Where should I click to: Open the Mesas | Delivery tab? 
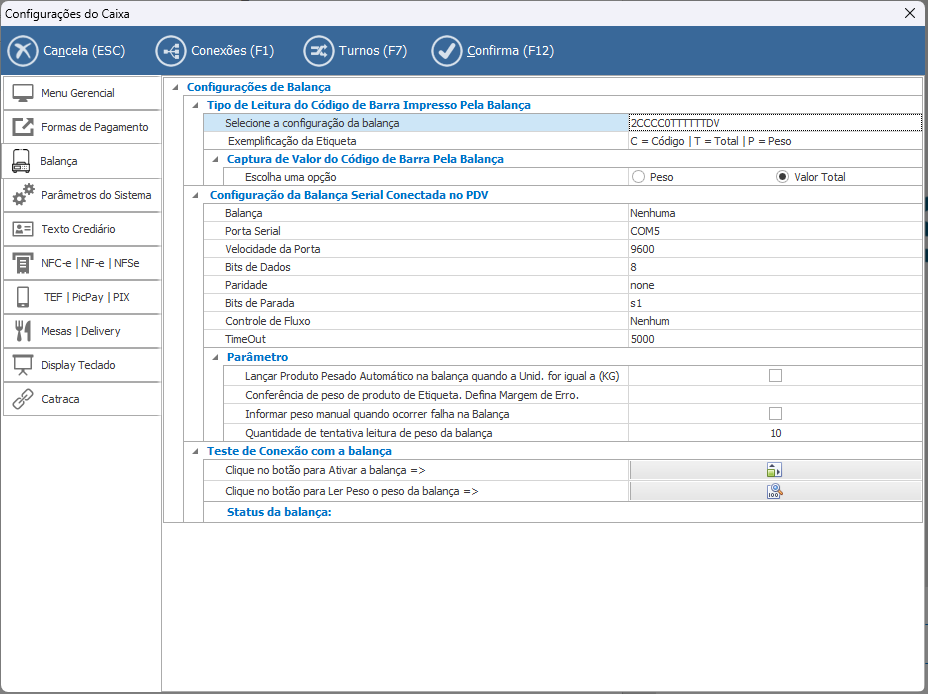[x=82, y=331]
